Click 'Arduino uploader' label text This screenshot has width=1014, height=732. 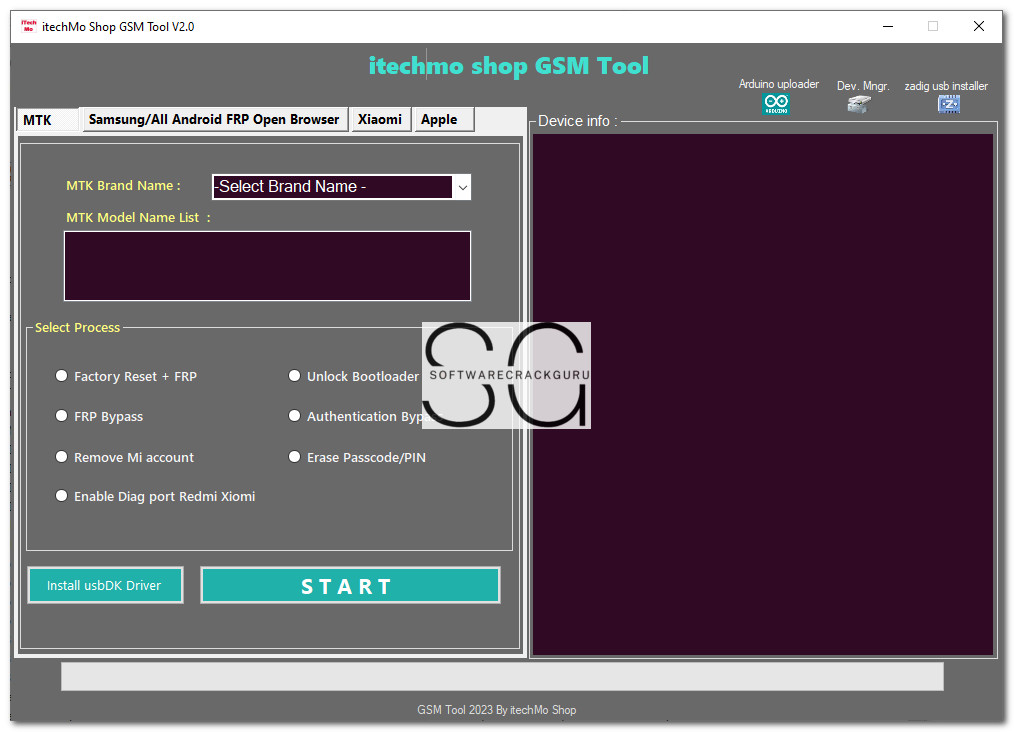[x=779, y=84]
